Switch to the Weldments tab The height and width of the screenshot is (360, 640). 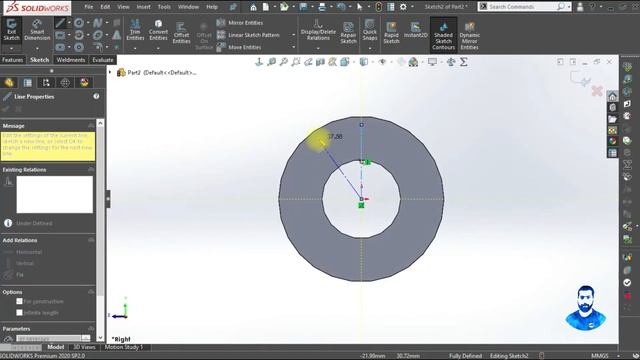pyautogui.click(x=71, y=60)
